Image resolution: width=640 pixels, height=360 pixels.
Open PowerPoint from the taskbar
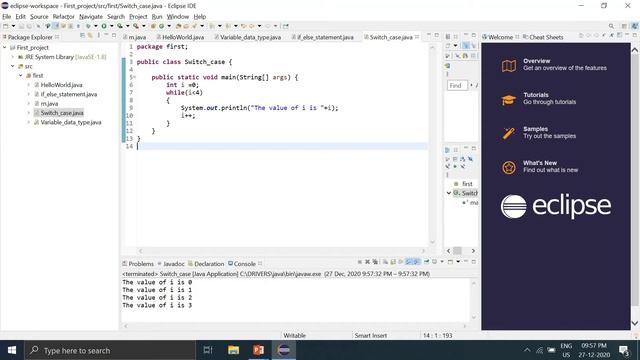coord(258,350)
